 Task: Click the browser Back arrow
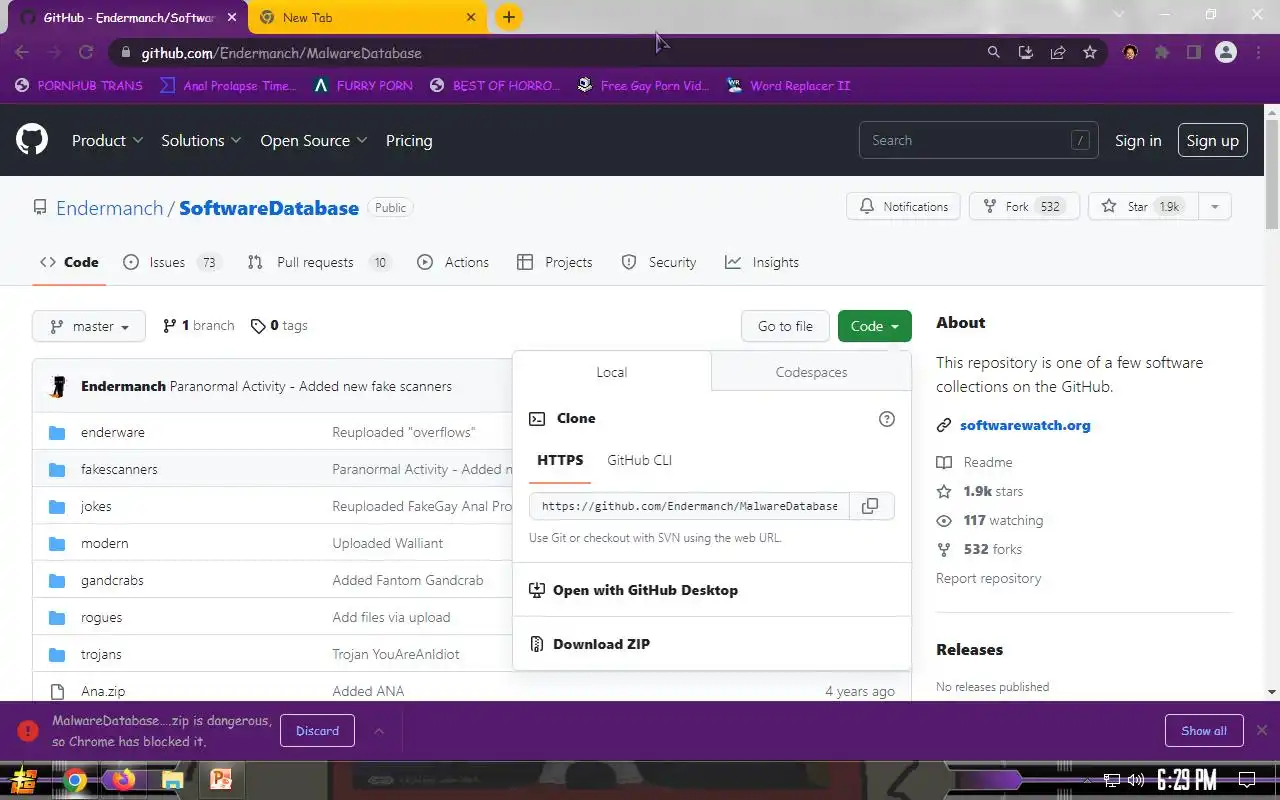click(x=22, y=52)
